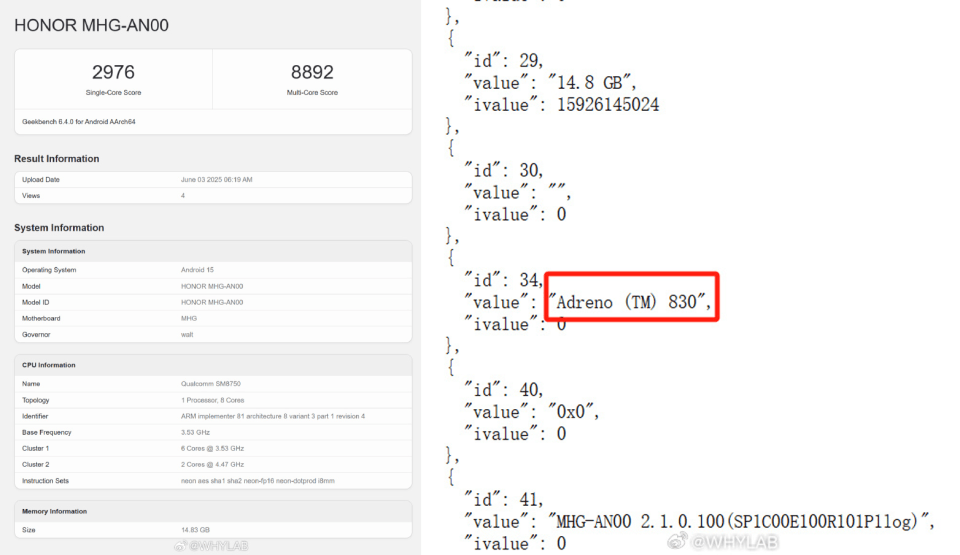Click the Motherboard label
Viewport: 960px width, 555px height.
pyautogui.click(x=41, y=319)
